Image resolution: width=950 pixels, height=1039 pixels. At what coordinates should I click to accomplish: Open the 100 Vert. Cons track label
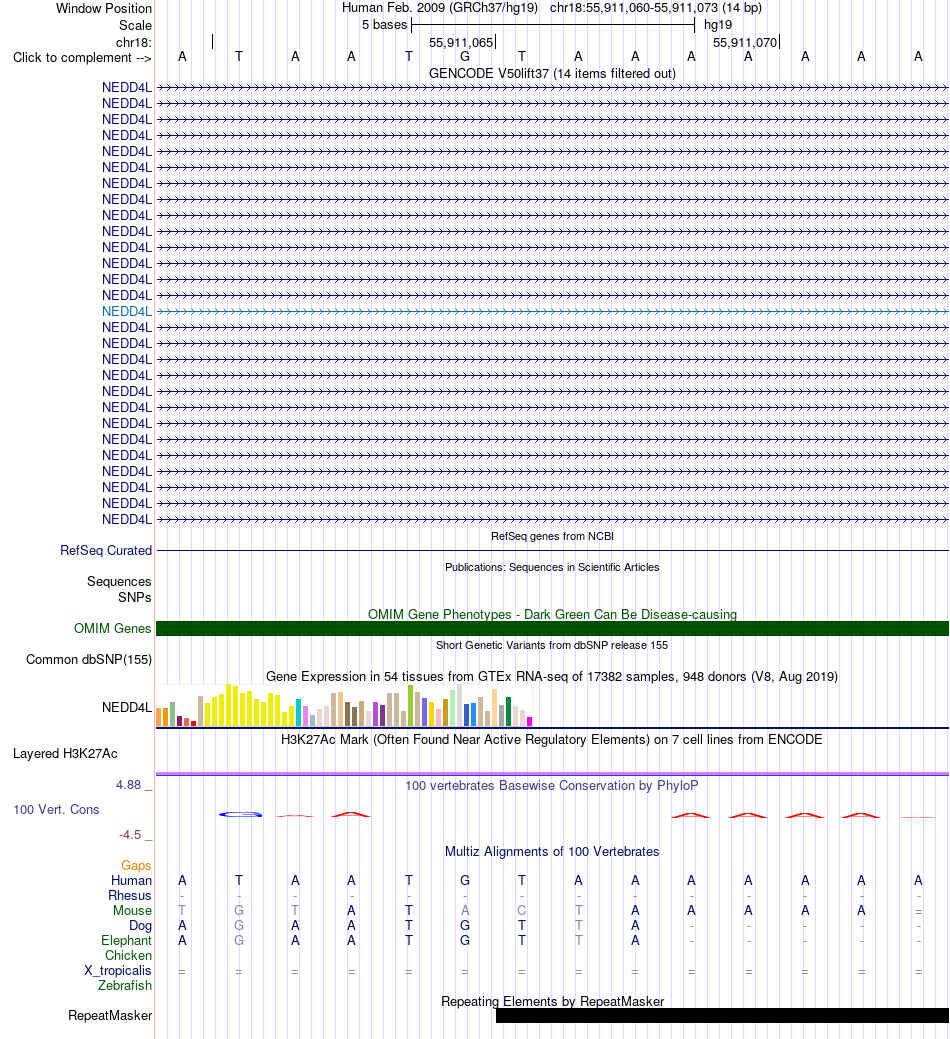coord(56,810)
